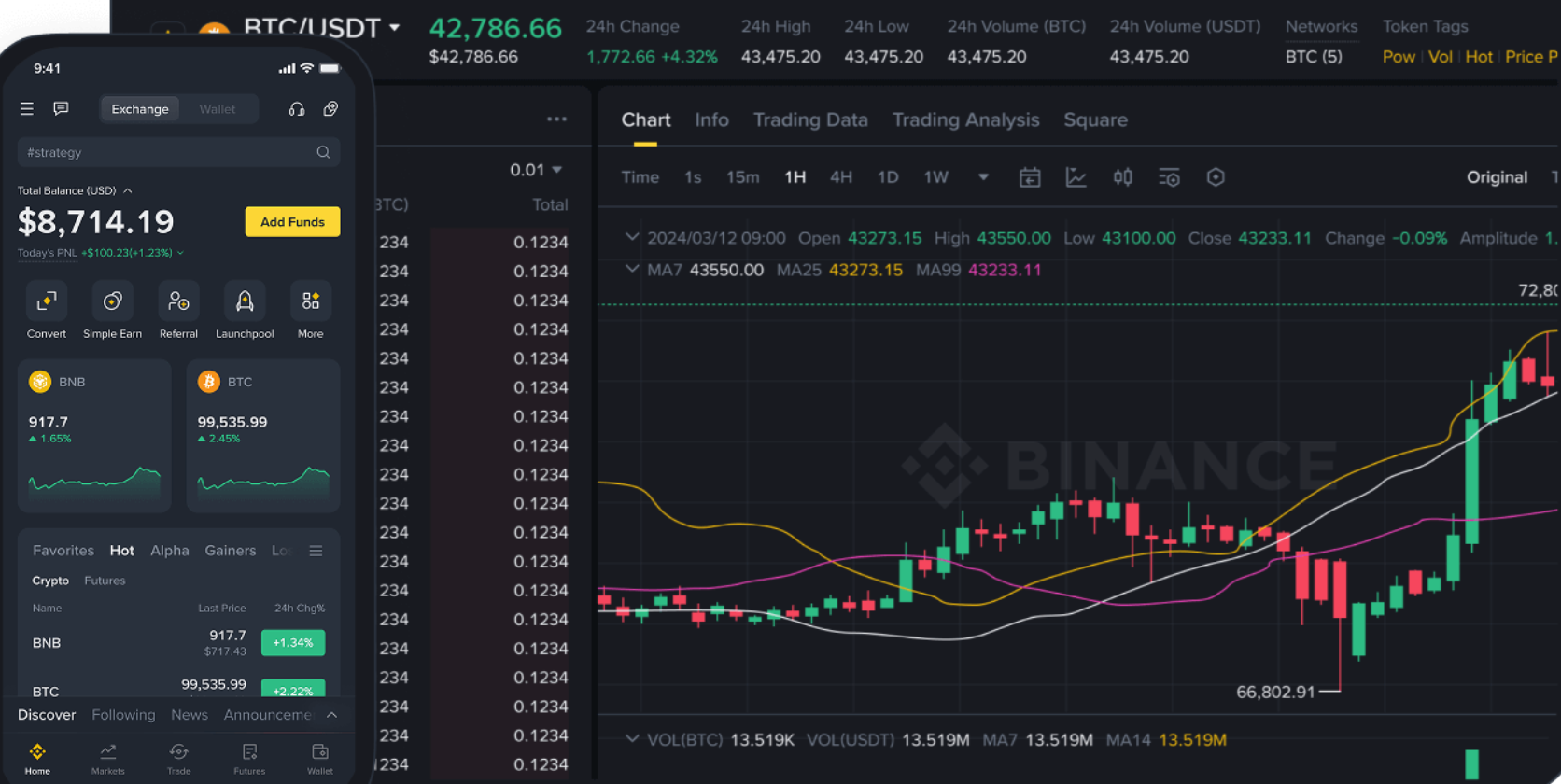This screenshot has width=1561, height=784.
Task: Switch to the Info tab
Action: coord(711,120)
